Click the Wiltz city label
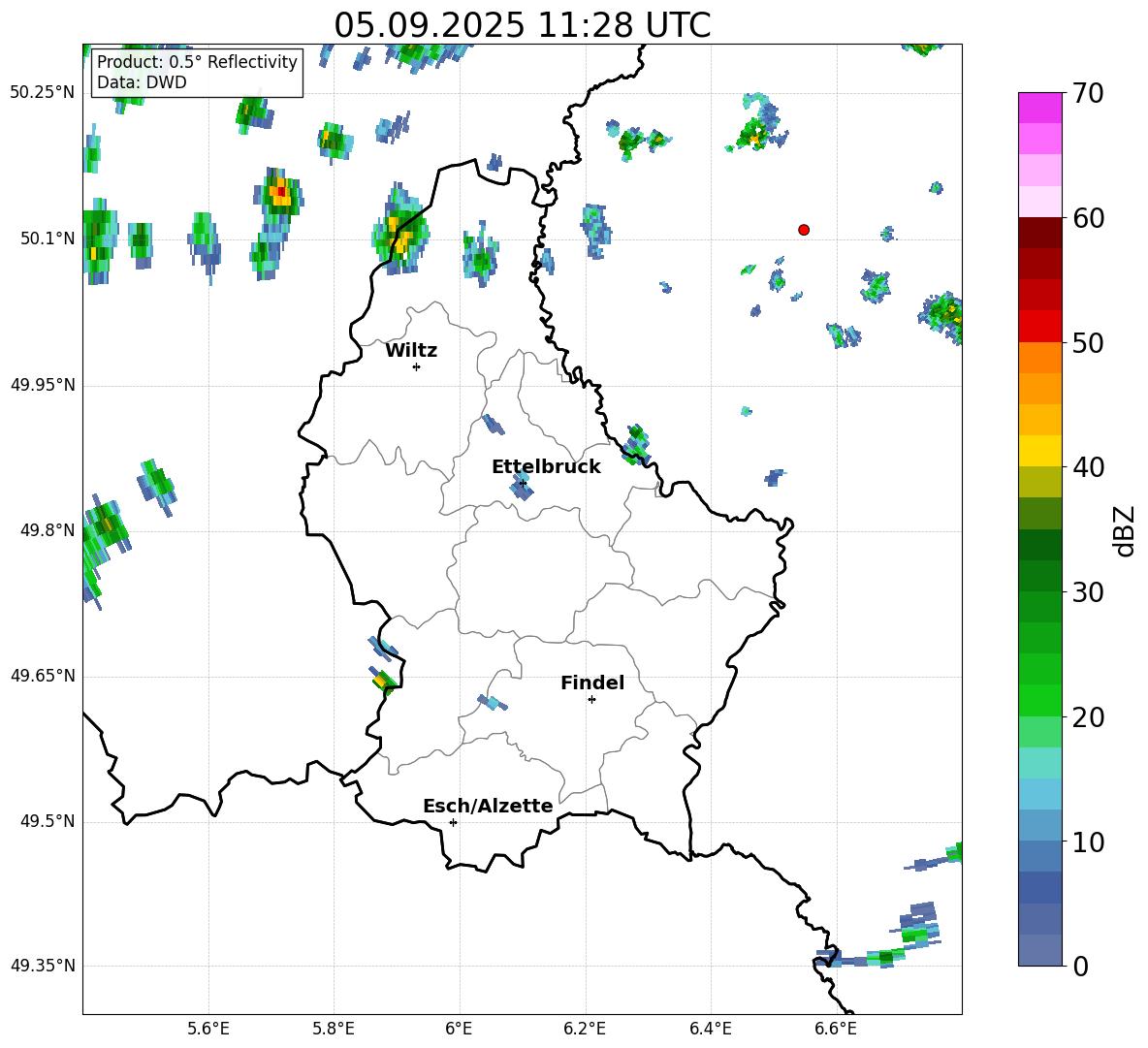This screenshot has height=1048, width=1148. pyautogui.click(x=411, y=351)
